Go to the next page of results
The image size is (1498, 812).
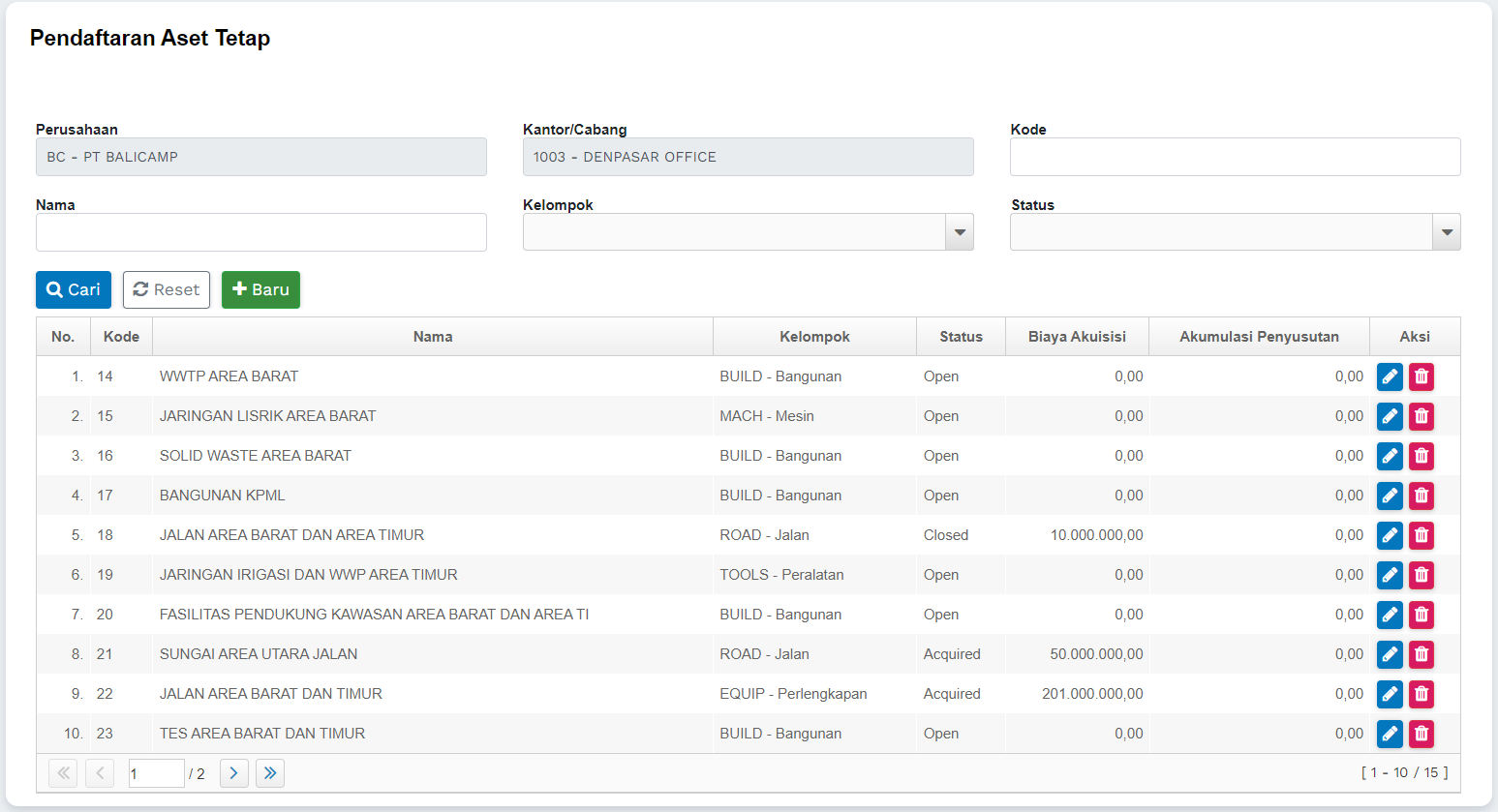[233, 773]
